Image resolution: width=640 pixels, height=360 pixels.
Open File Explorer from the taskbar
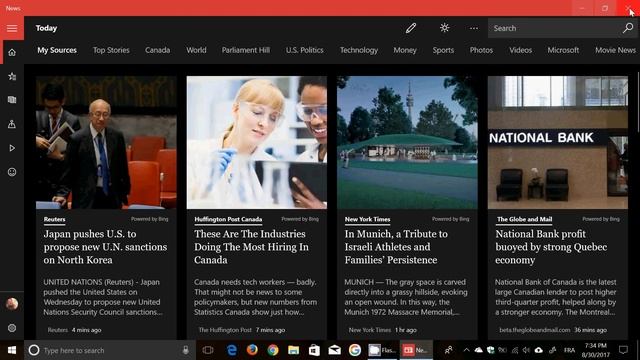293,350
